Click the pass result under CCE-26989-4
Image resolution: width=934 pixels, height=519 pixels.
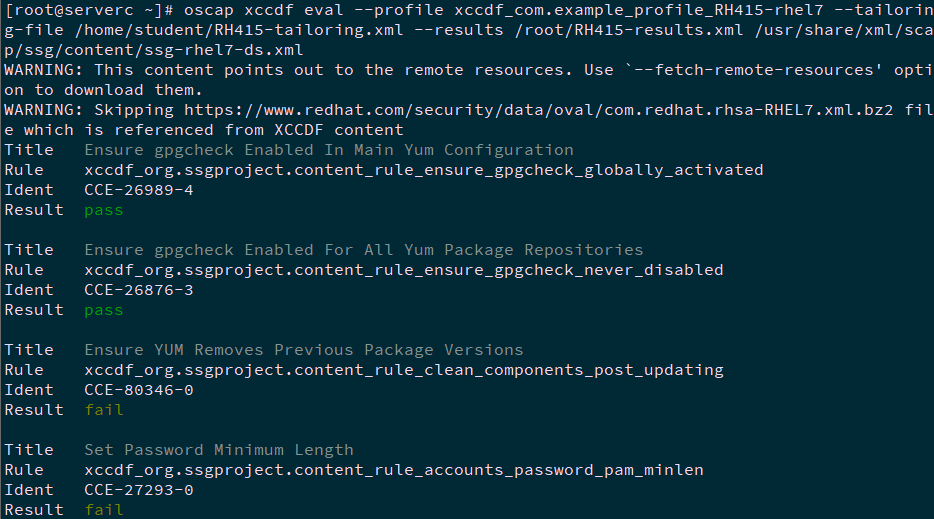[104, 210]
